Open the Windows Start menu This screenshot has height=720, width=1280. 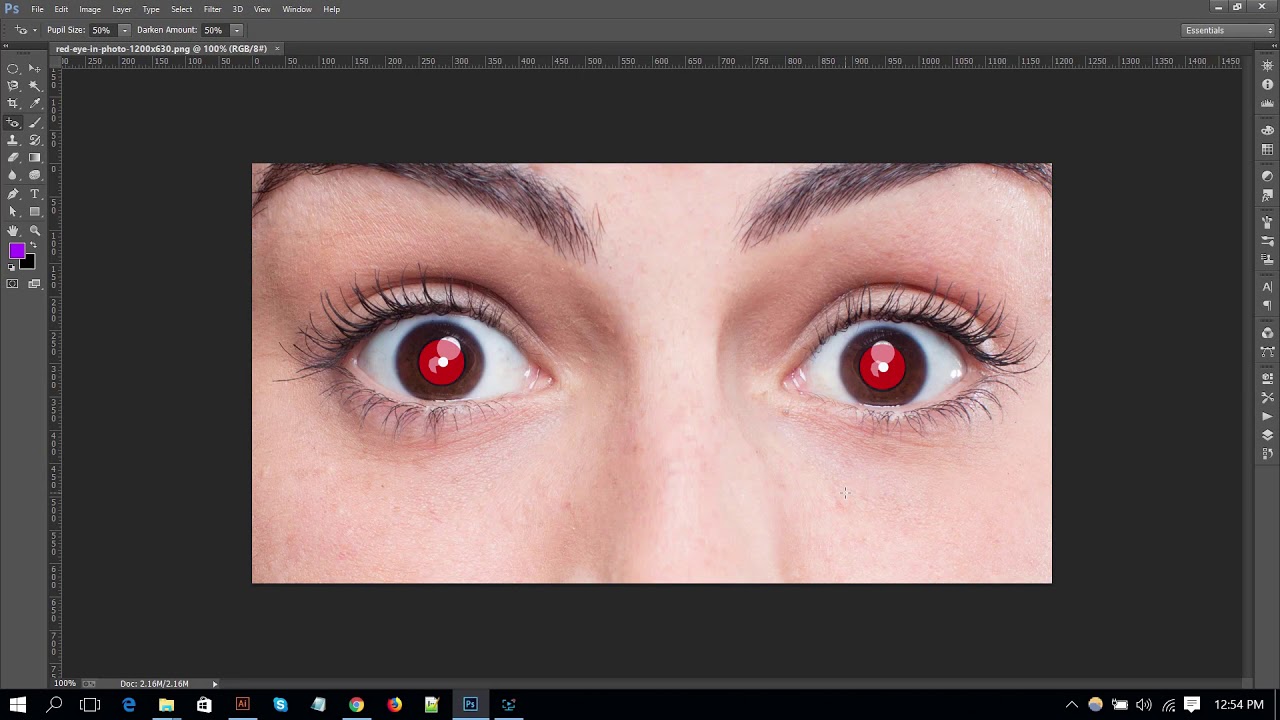pos(17,705)
